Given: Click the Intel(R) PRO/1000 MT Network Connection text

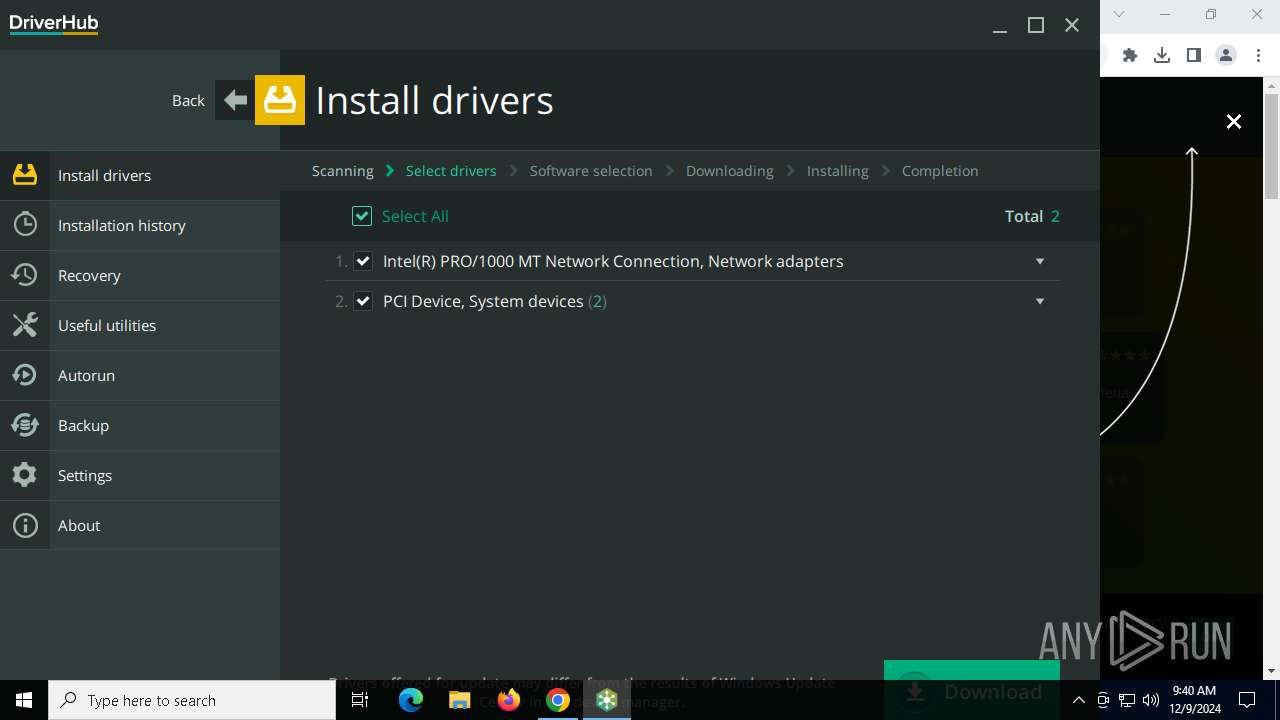Looking at the screenshot, I should [613, 261].
